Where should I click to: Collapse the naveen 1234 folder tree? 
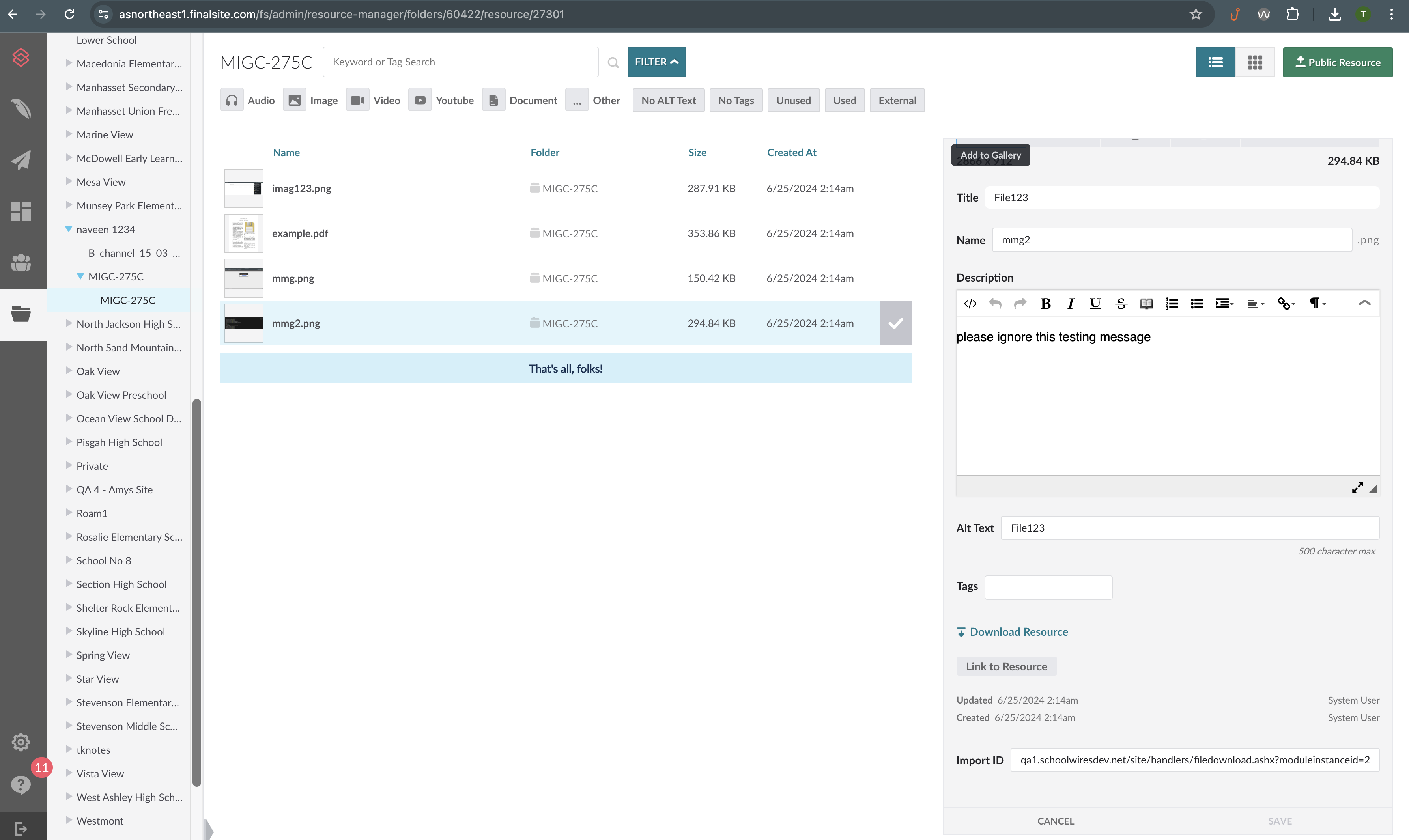pyautogui.click(x=69, y=229)
